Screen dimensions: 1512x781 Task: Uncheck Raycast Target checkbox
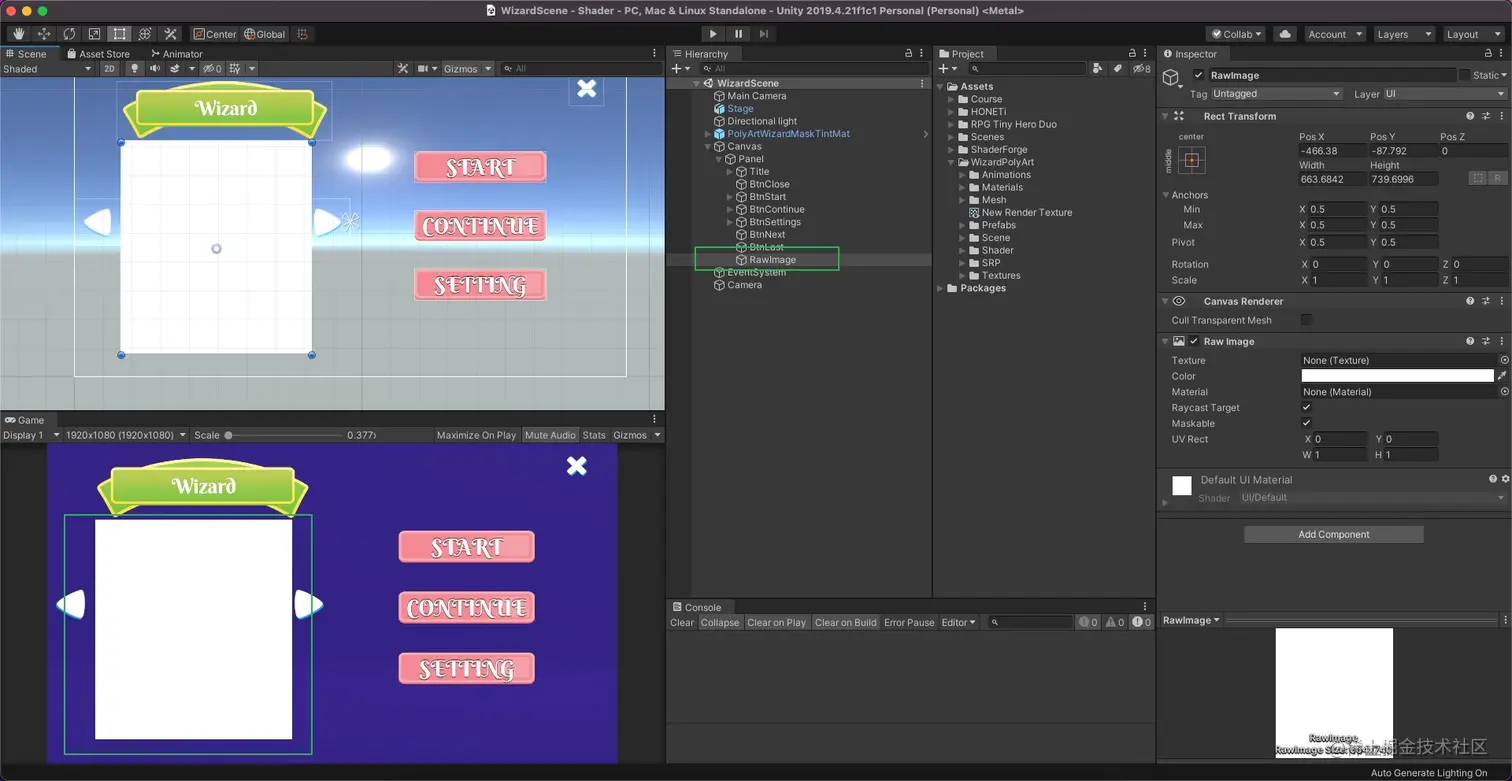tap(1306, 408)
